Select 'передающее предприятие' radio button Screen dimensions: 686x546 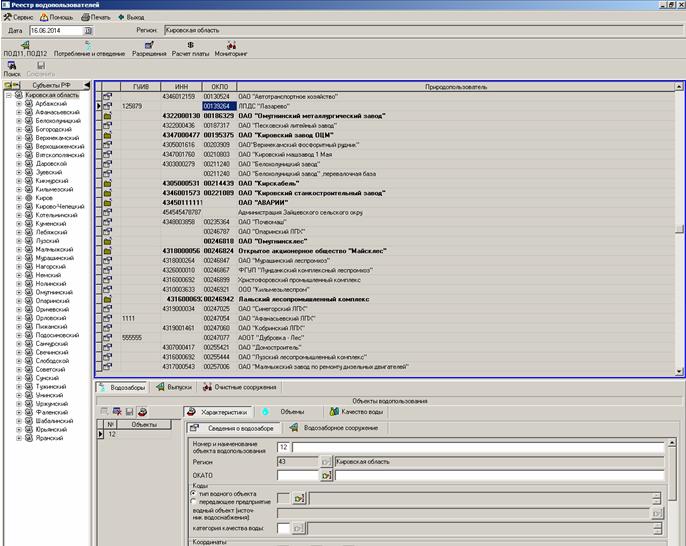[x=193, y=501]
